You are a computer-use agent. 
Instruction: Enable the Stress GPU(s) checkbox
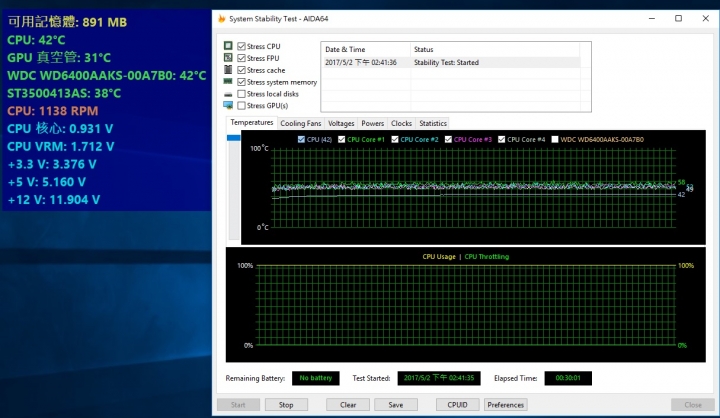coord(242,106)
